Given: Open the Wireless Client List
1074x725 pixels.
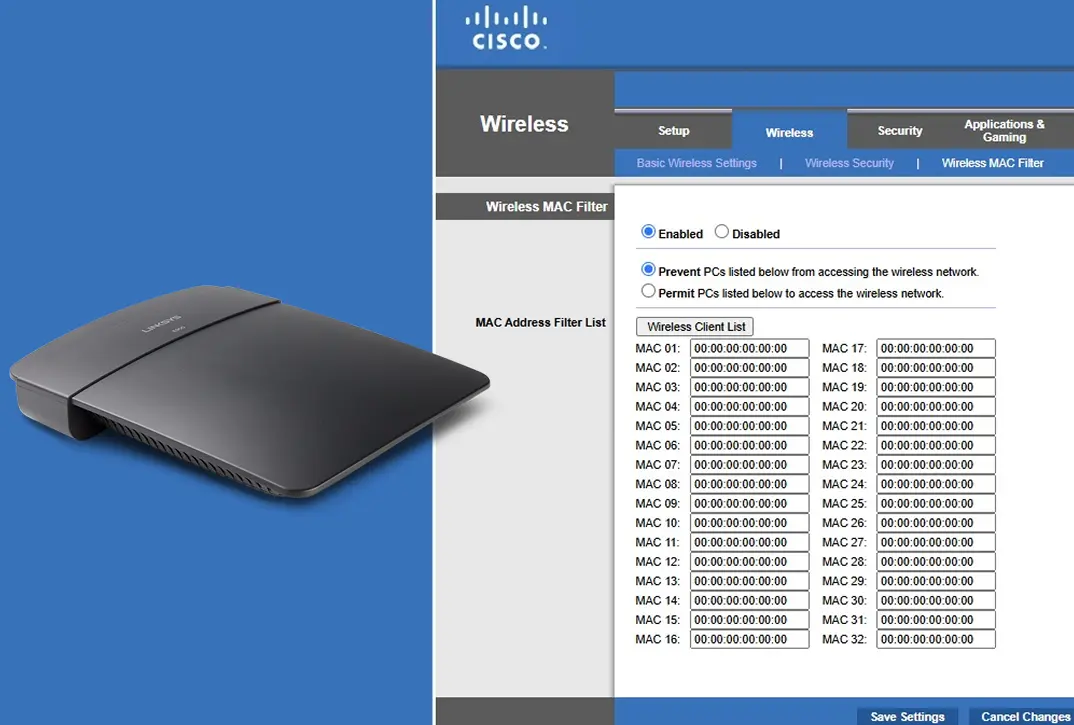Looking at the screenshot, I should (x=695, y=327).
